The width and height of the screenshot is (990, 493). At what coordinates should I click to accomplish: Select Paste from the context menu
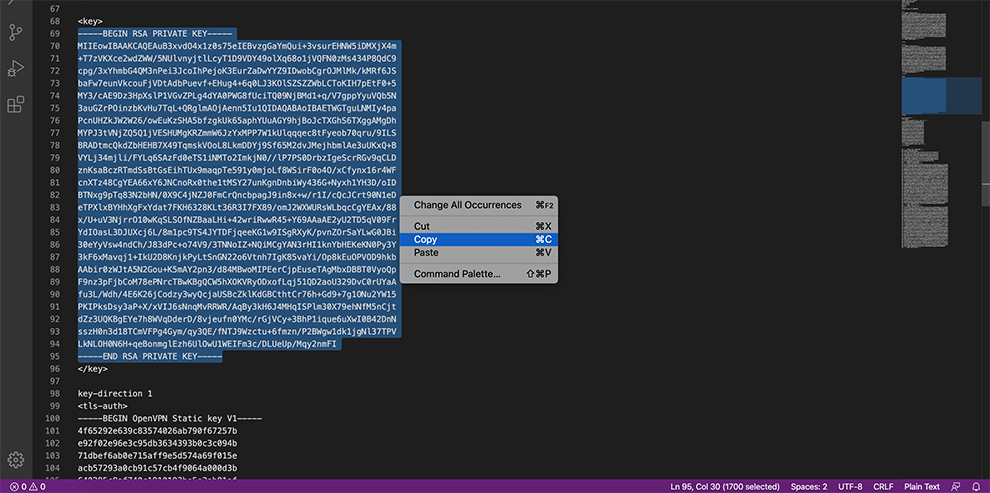click(x=426, y=252)
